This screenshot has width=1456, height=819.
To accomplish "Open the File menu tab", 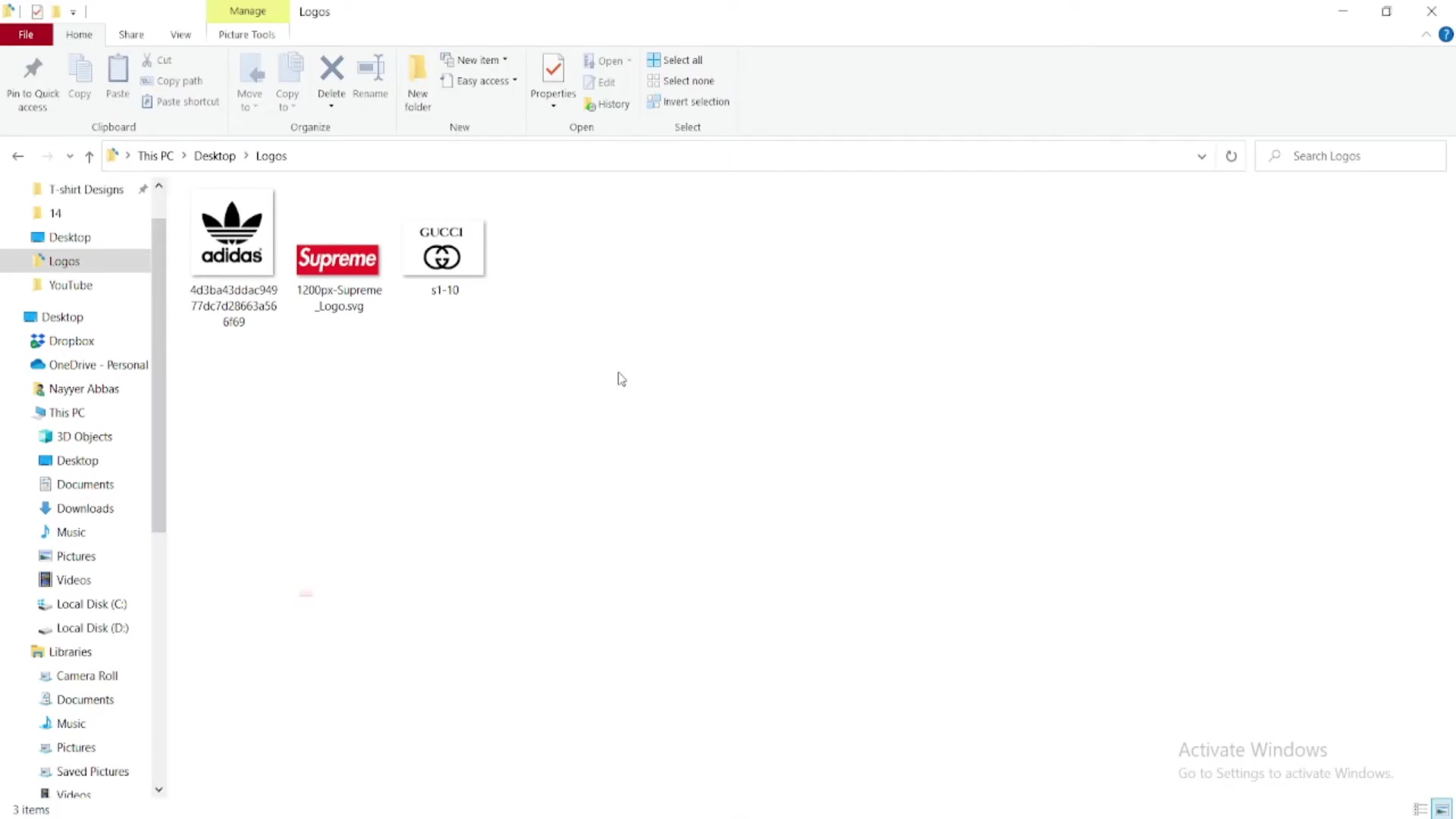I will [26, 34].
